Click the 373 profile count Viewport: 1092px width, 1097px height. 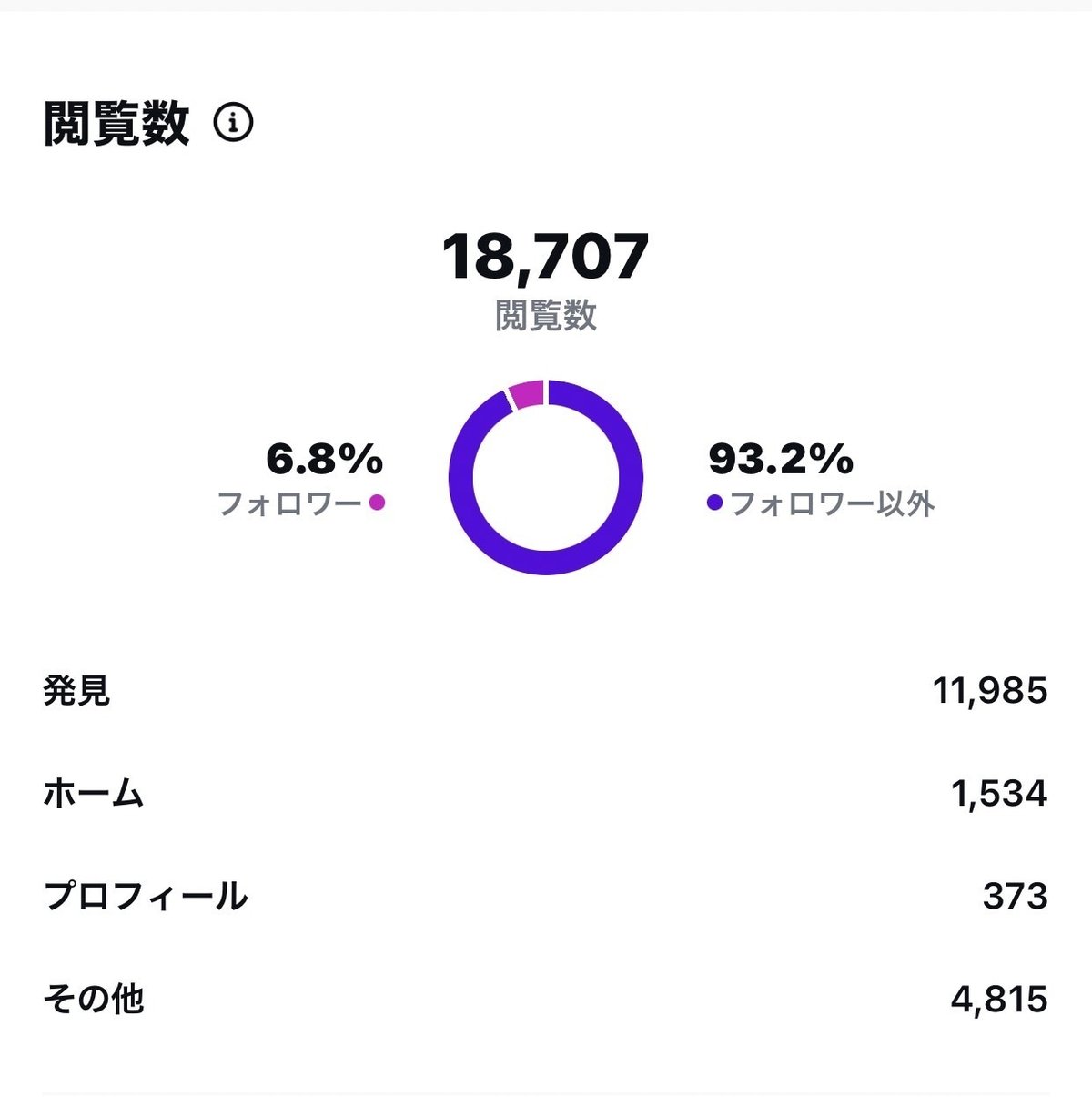click(1016, 898)
